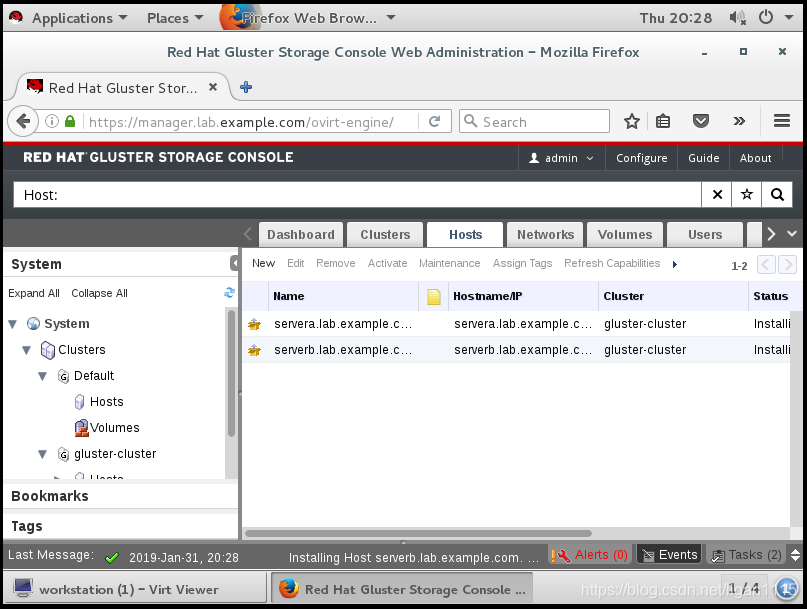Collapse the Clusters tree node
807x609 pixels.
27,350
